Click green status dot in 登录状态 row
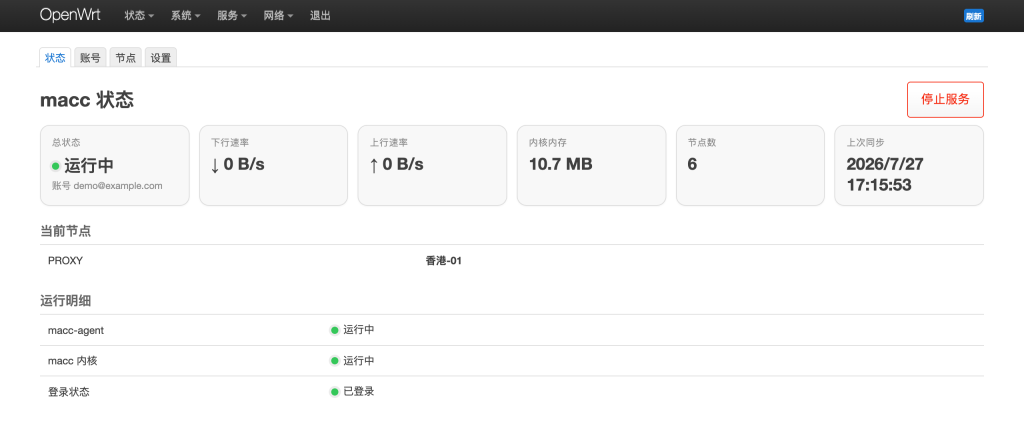This screenshot has width=1024, height=434. [334, 392]
